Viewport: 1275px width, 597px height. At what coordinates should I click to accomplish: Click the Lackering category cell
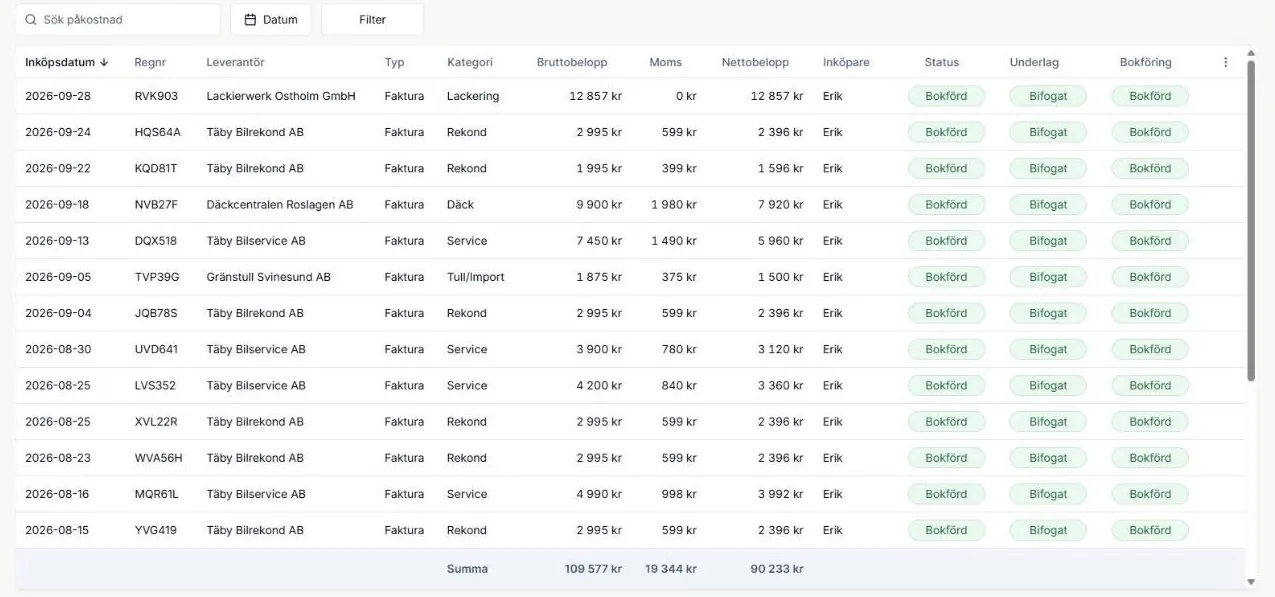473,96
